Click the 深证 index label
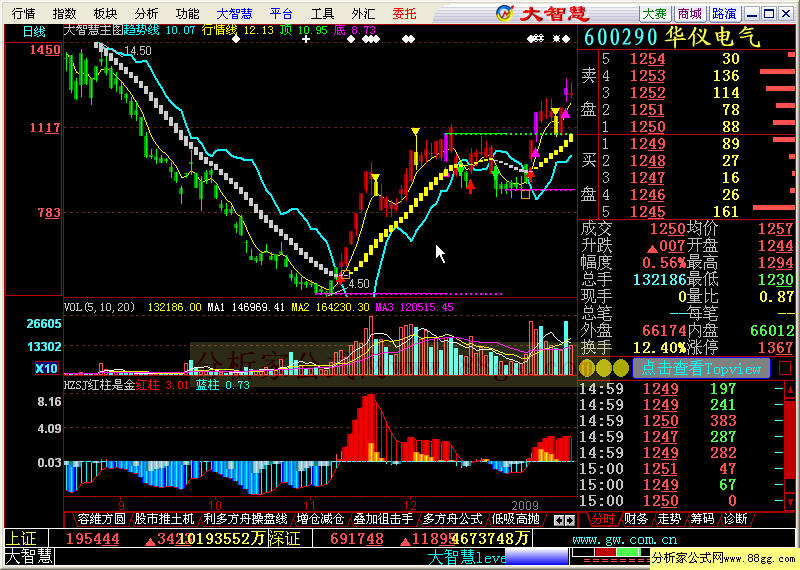The width and height of the screenshot is (800, 570). [284, 538]
